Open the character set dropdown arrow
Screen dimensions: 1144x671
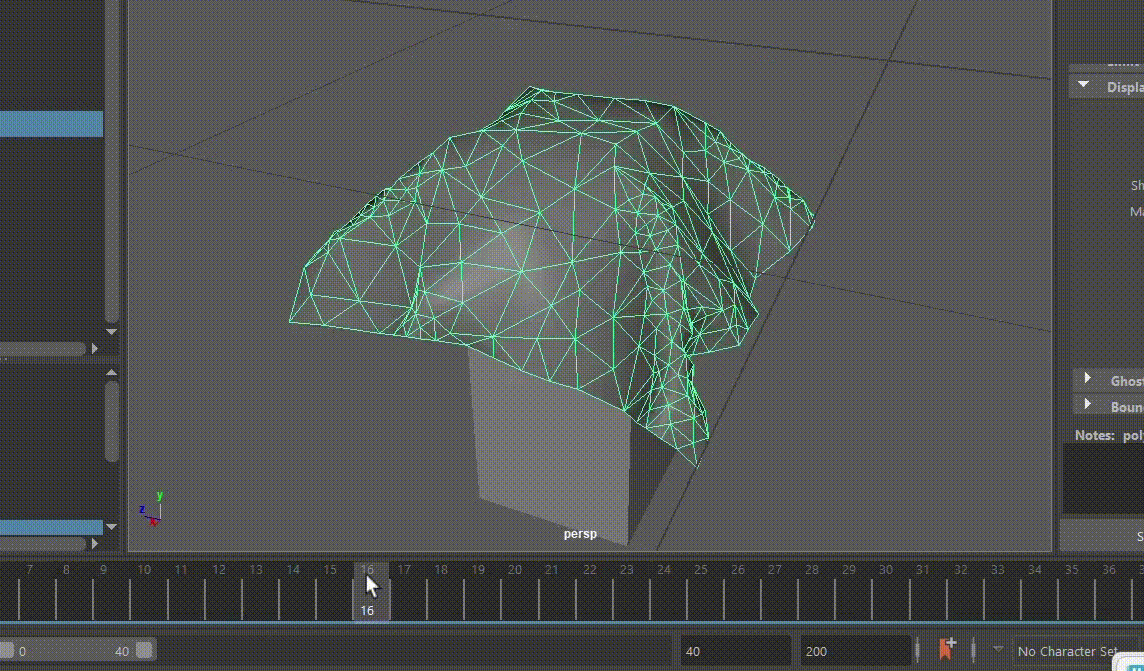click(x=997, y=650)
